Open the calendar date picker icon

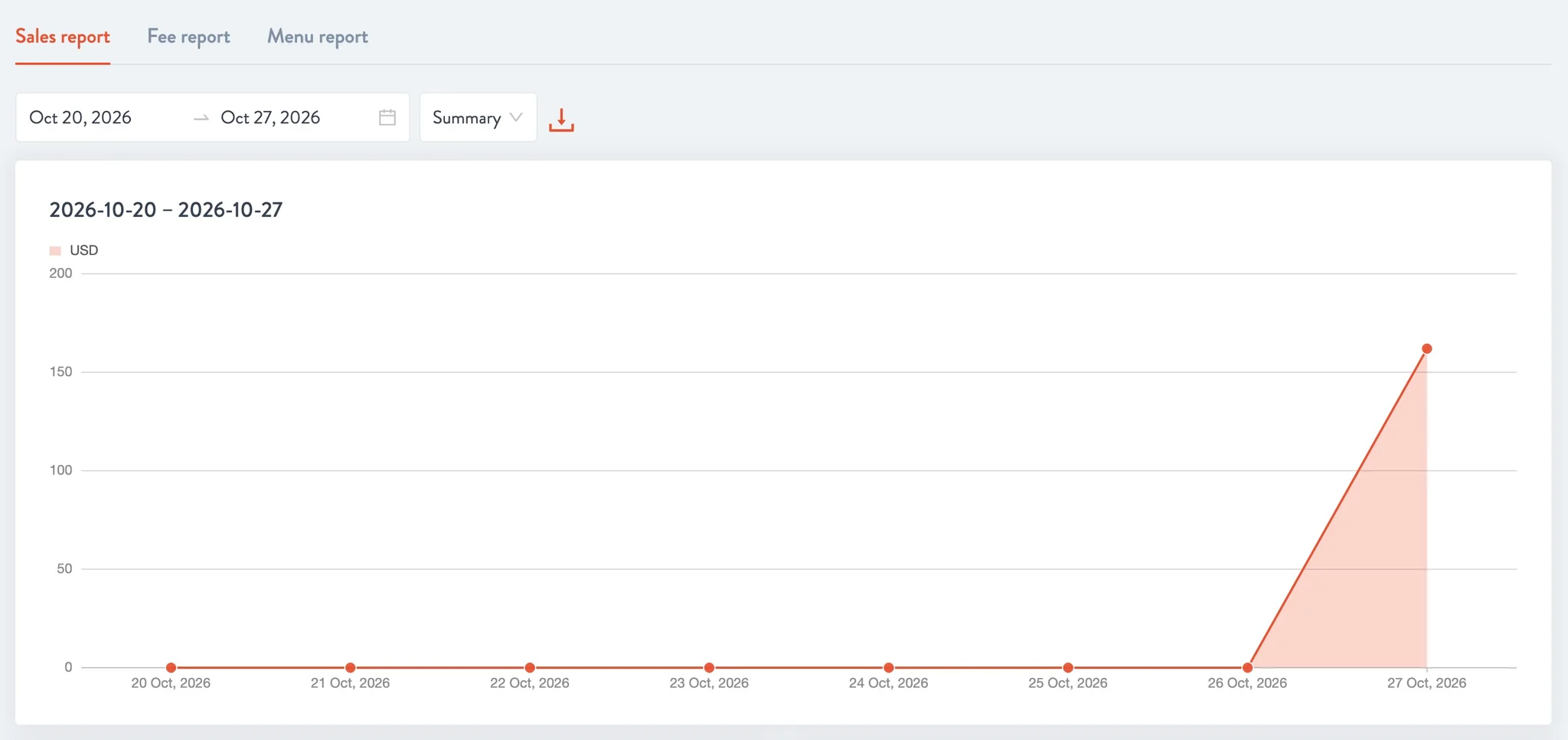[x=387, y=117]
